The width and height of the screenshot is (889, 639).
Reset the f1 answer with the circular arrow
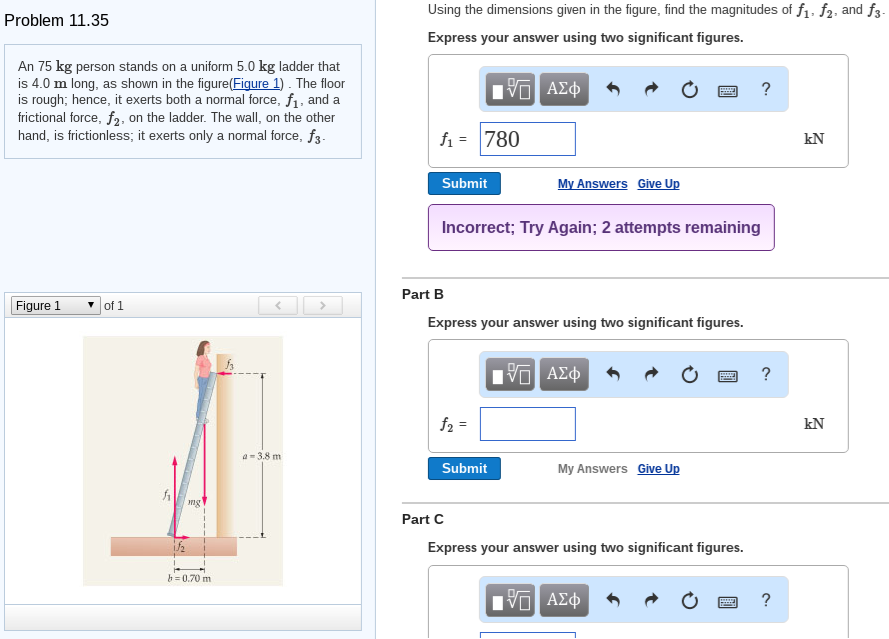(x=689, y=89)
